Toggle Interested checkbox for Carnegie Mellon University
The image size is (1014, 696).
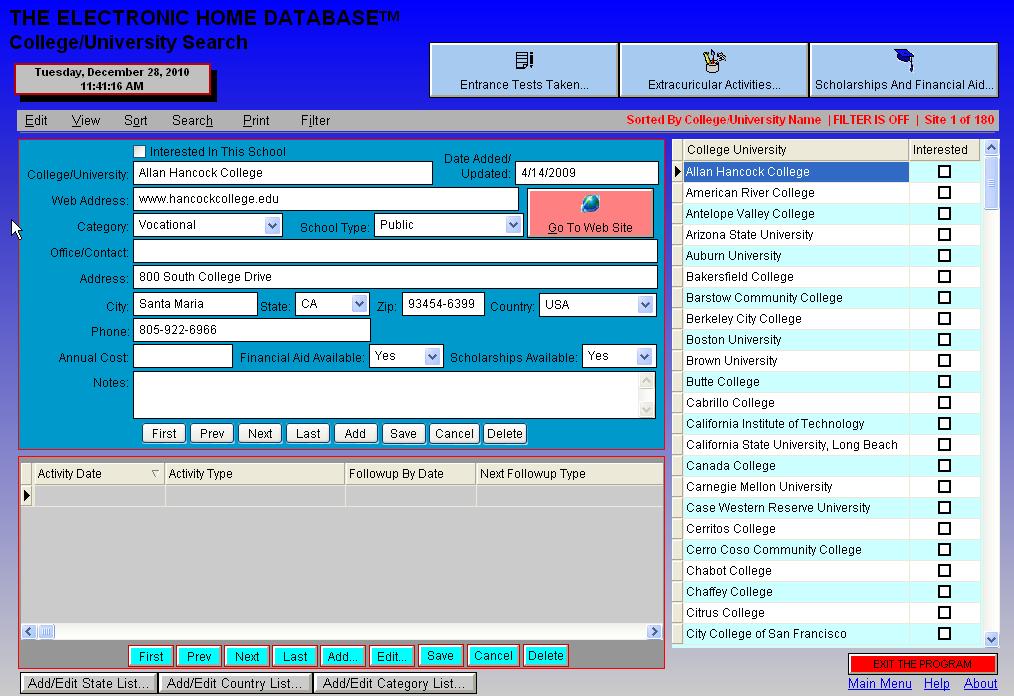[944, 486]
